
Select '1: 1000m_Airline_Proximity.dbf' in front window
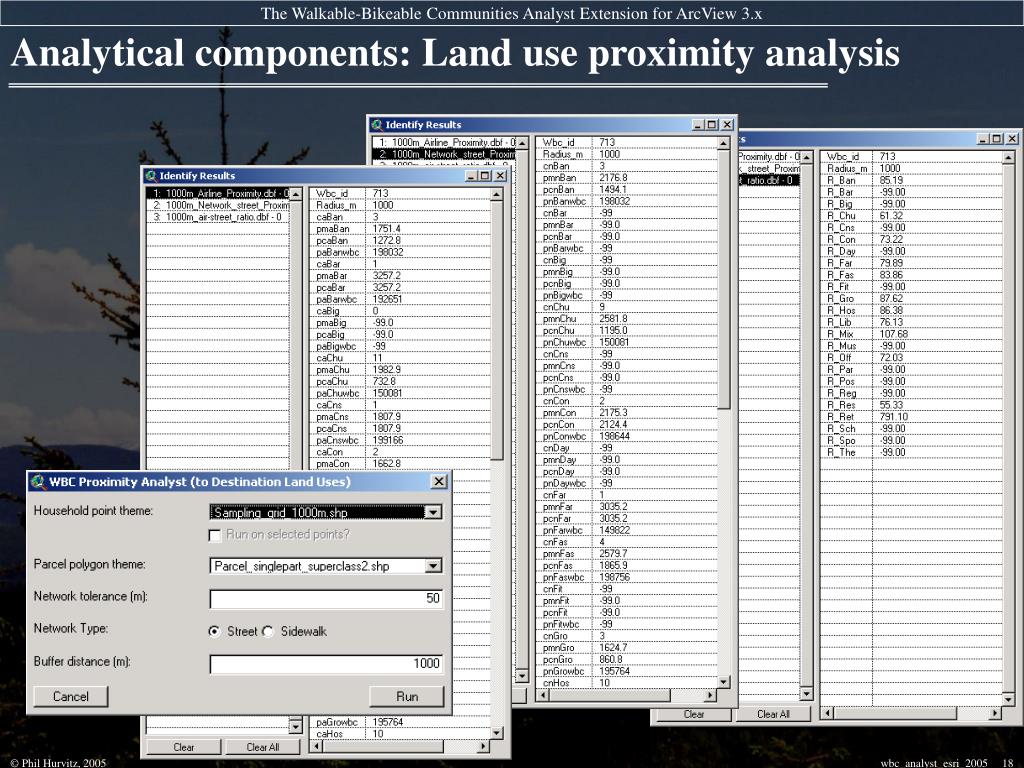[x=217, y=194]
